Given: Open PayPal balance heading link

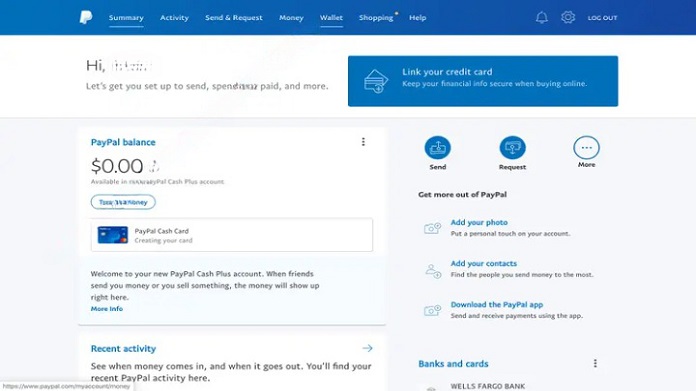Looking at the screenshot, I should pyautogui.click(x=123, y=142).
